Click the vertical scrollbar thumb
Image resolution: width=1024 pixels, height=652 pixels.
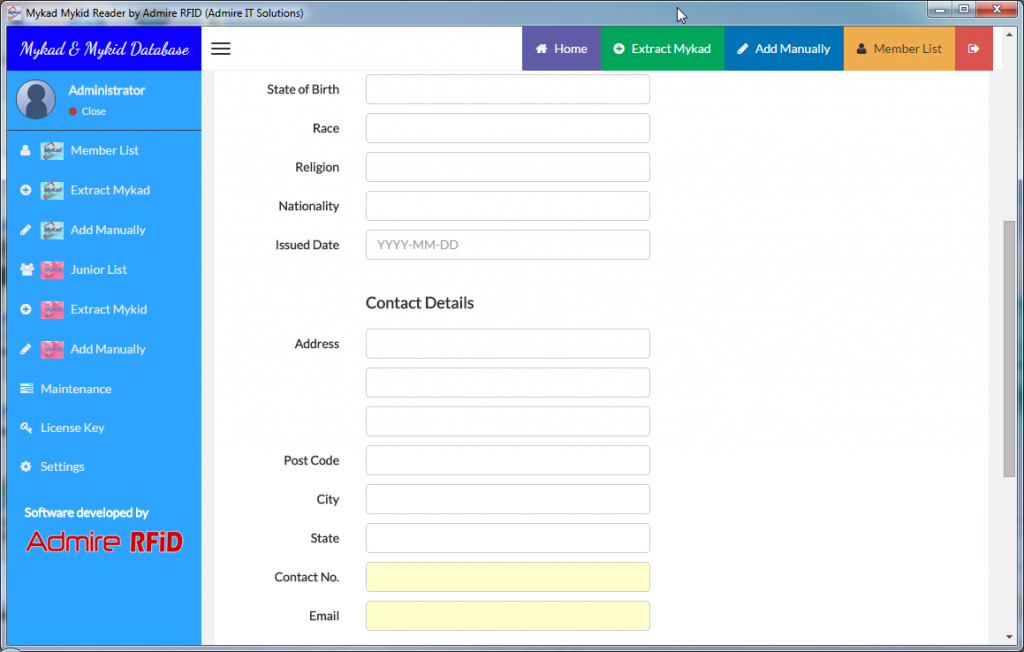coord(1008,348)
